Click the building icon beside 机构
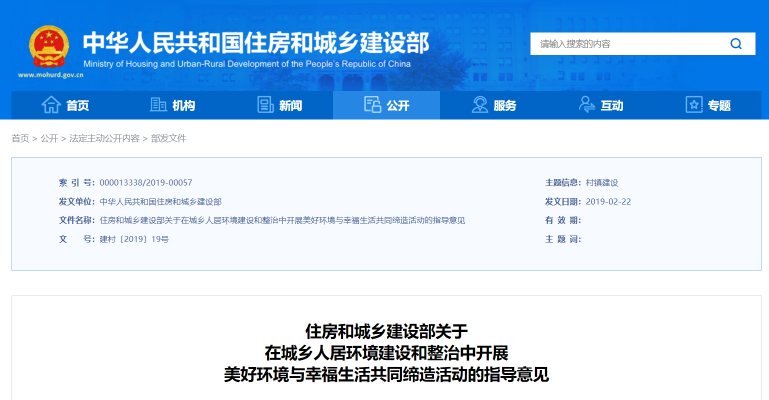This screenshot has width=769, height=400. click(x=158, y=105)
